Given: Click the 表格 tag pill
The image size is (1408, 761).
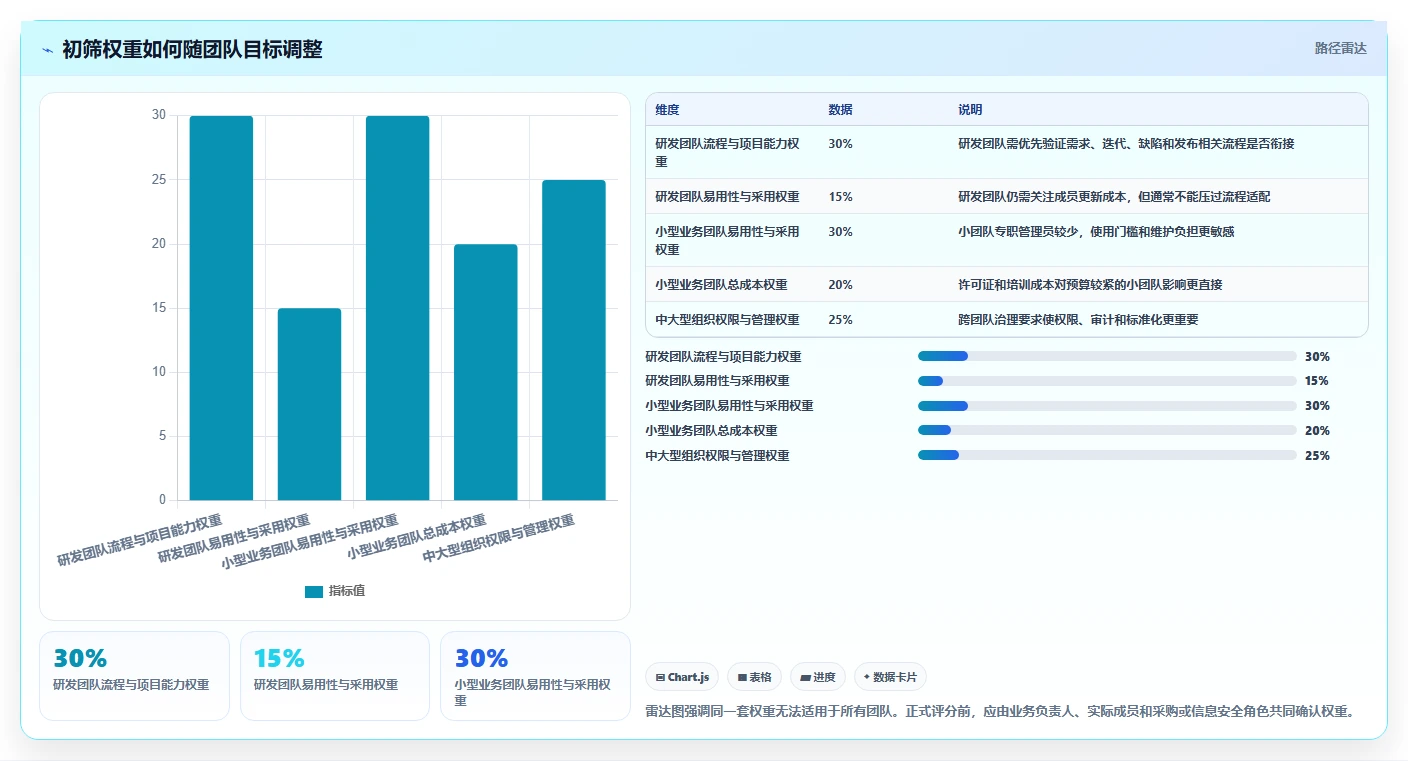Looking at the screenshot, I should 754,677.
